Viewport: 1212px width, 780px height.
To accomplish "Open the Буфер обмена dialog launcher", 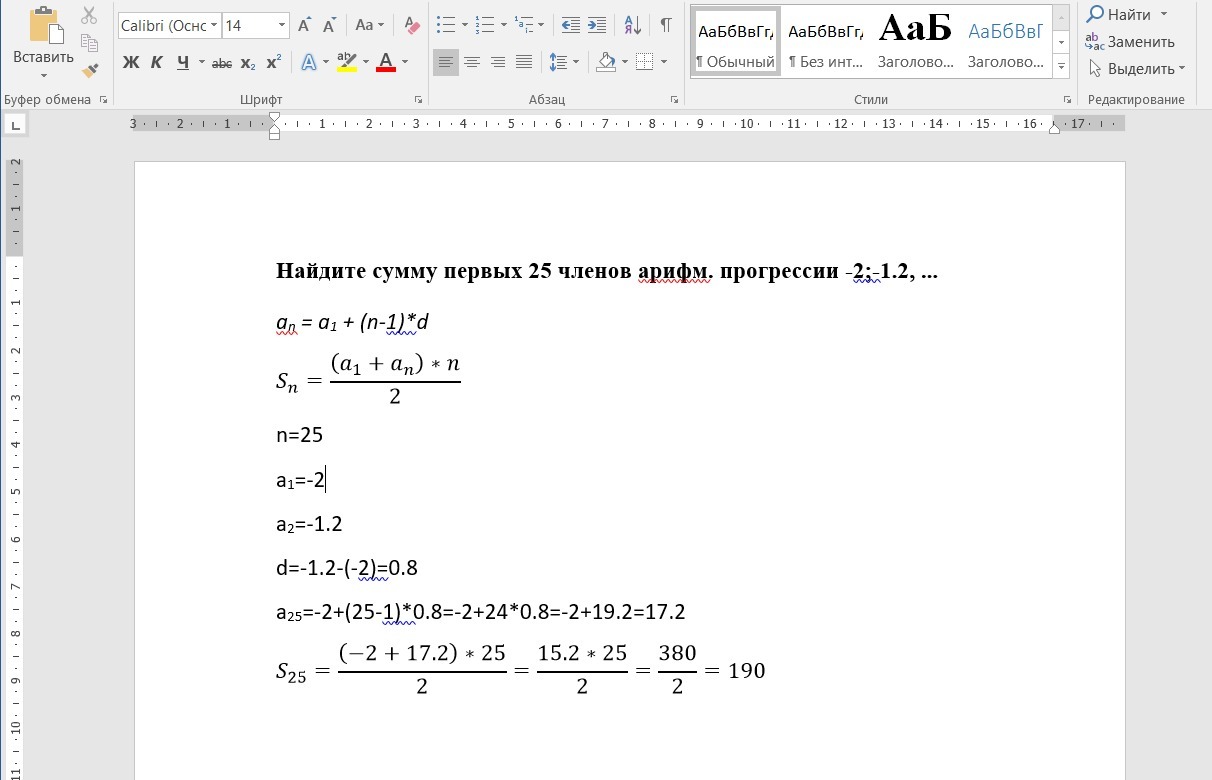I will click(x=103, y=100).
